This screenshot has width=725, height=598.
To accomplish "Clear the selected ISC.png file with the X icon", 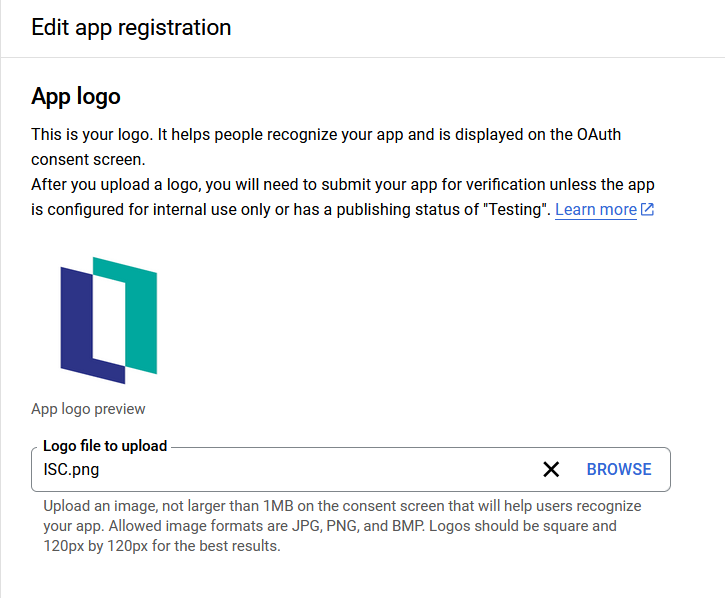I will (551, 469).
